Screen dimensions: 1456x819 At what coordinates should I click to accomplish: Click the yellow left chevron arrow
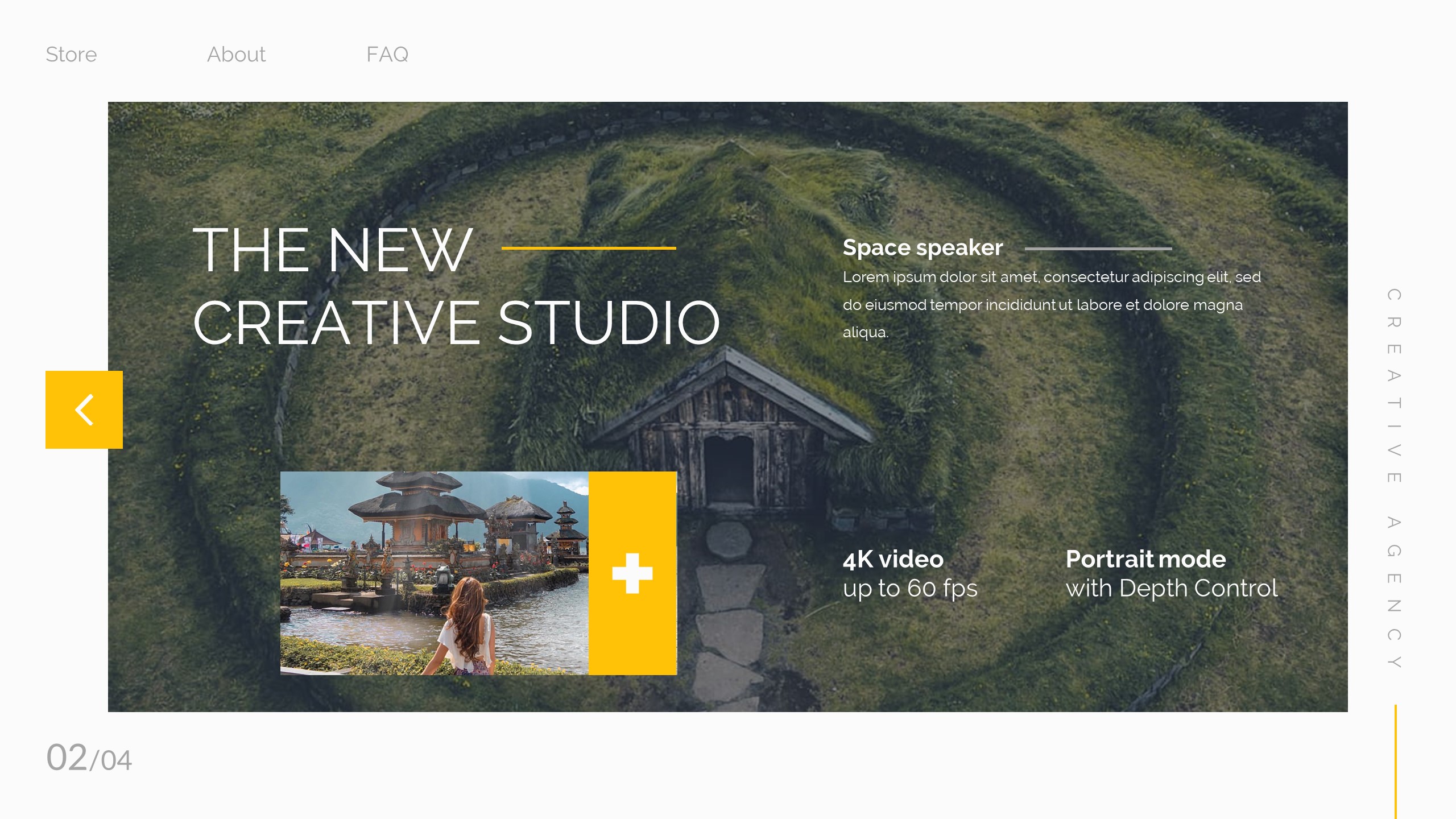click(x=84, y=409)
